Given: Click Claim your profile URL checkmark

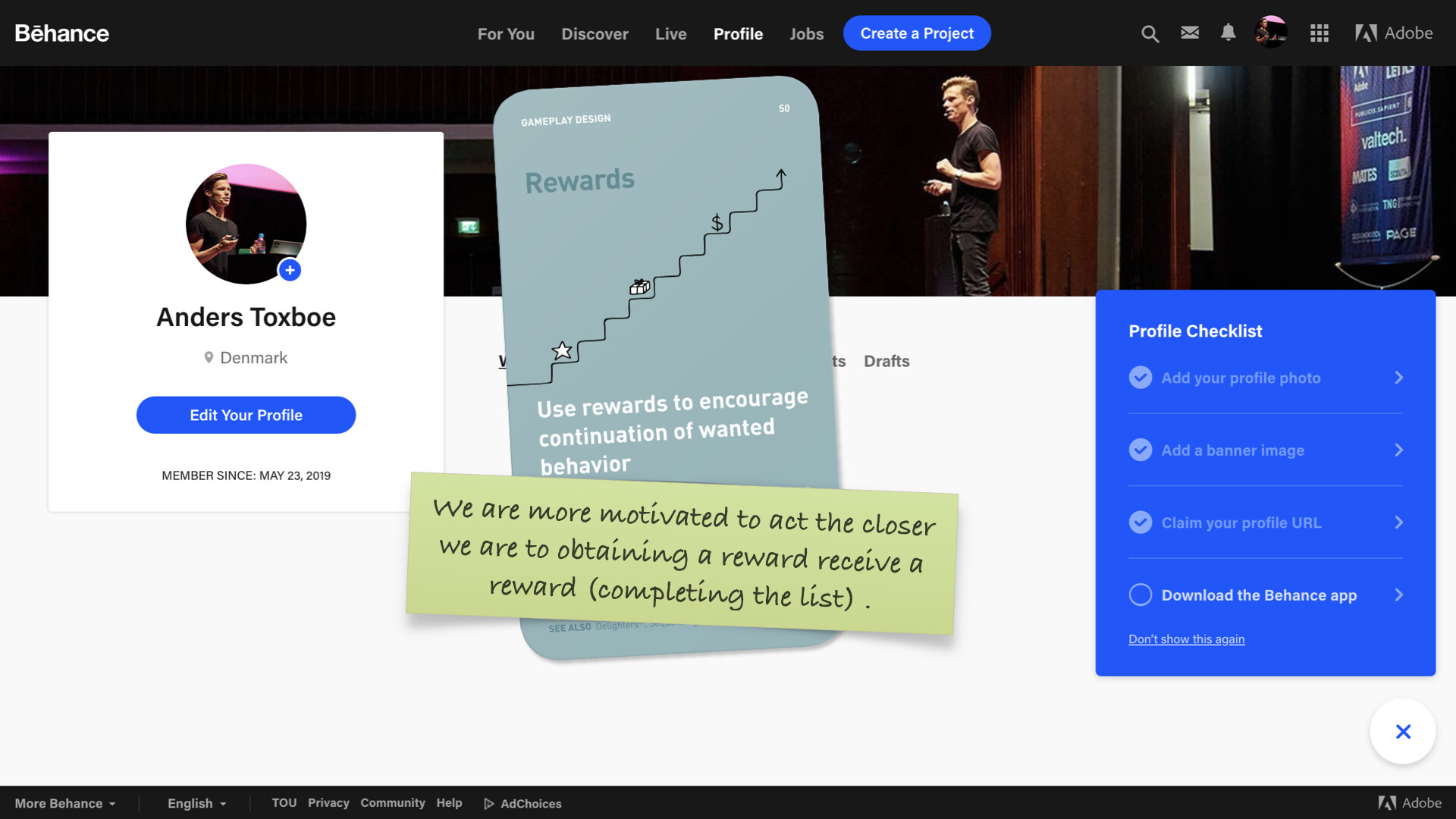Looking at the screenshot, I should [1140, 522].
